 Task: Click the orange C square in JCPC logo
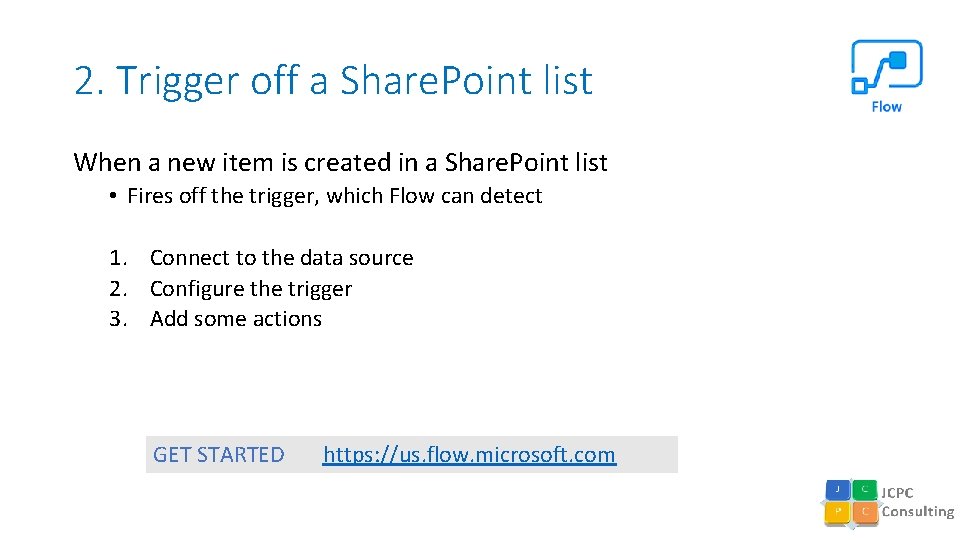(x=864, y=512)
